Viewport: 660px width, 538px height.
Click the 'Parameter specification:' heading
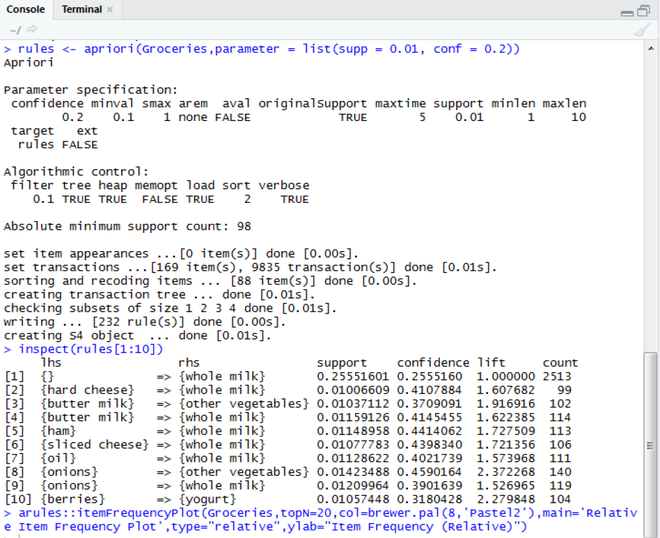[x=90, y=90]
